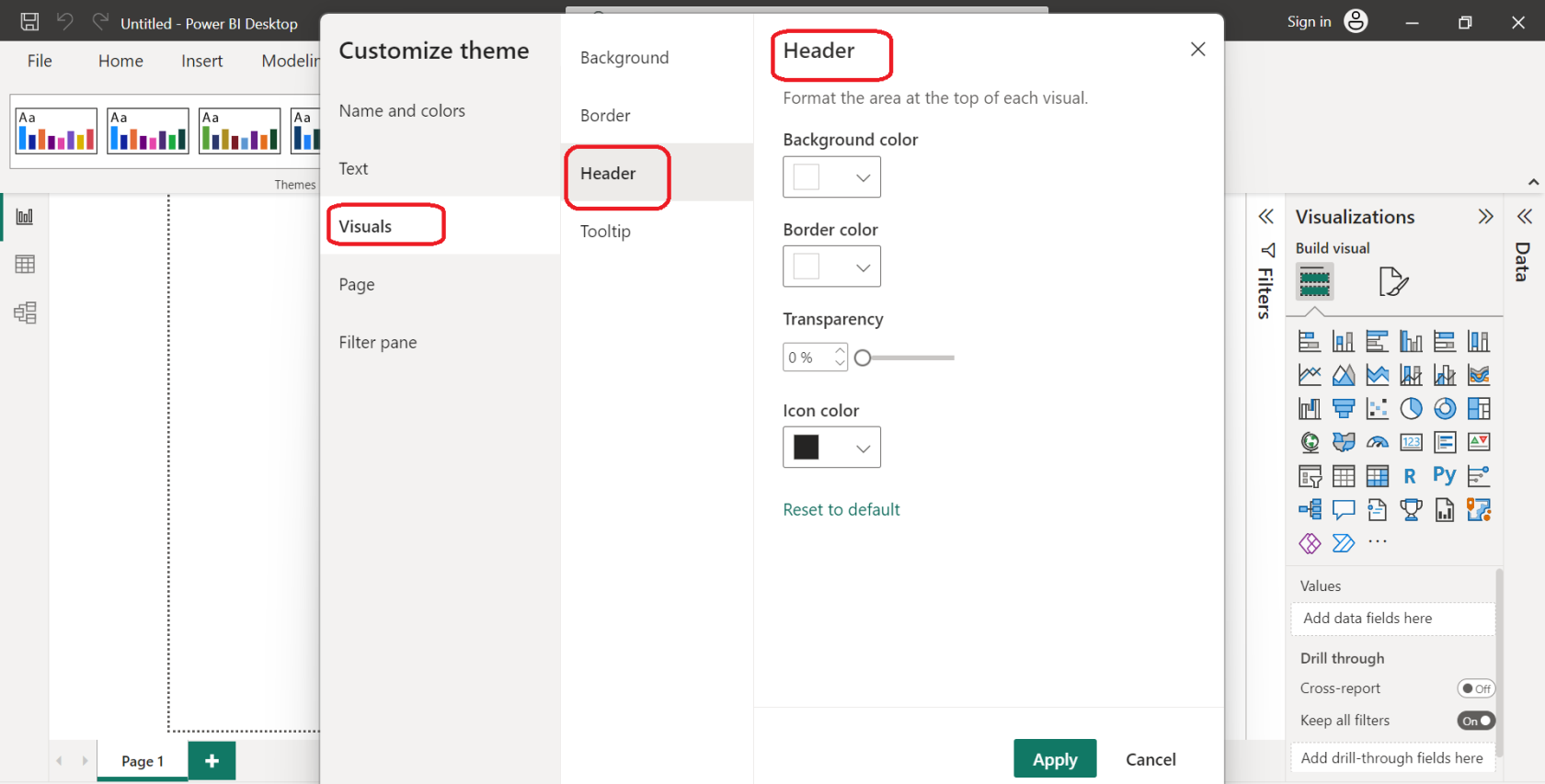Open the Insert ribbon tab
The width and height of the screenshot is (1545, 784).
[201, 61]
